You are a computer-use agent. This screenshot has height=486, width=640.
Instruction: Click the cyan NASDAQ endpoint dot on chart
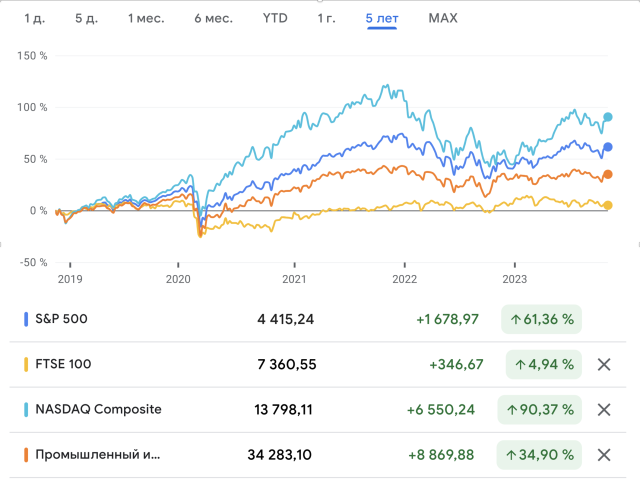608,117
